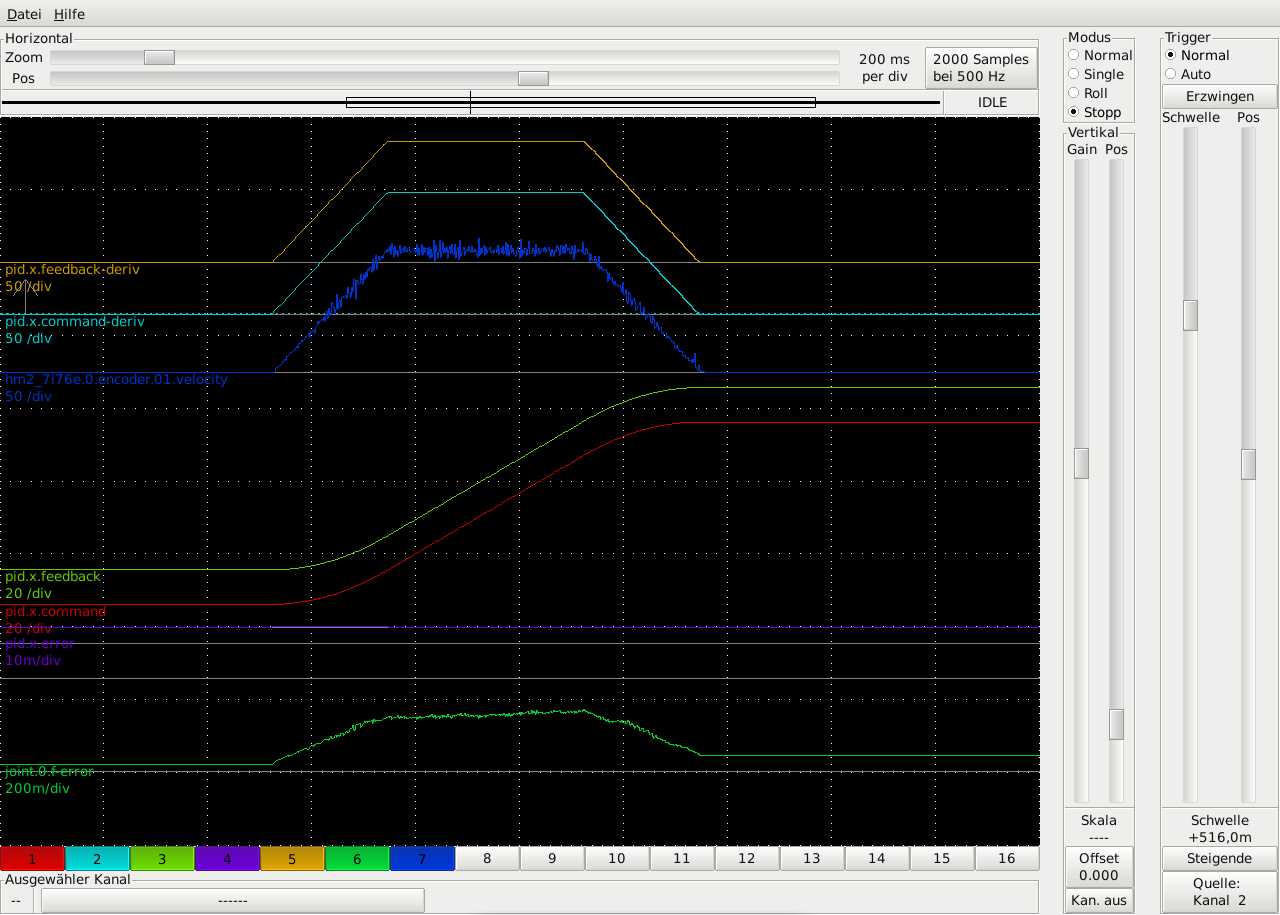
Task: Select Roll mode radio button
Action: 1088,93
